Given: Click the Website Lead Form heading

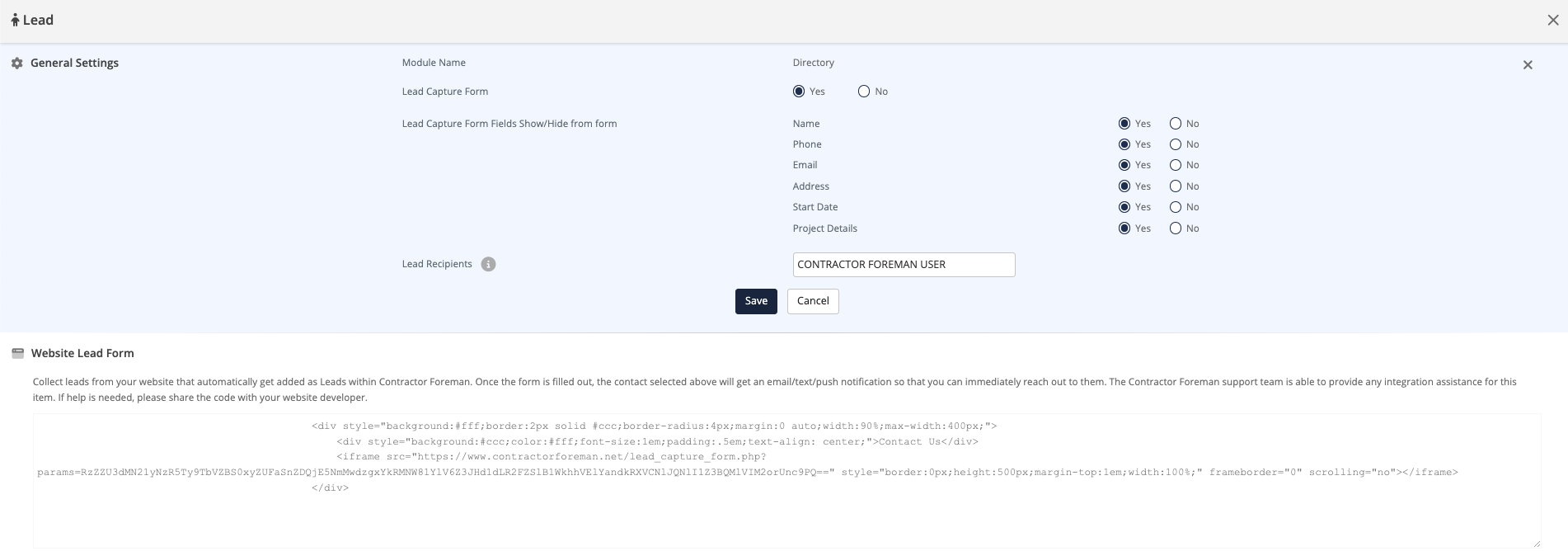Looking at the screenshot, I should pyautogui.click(x=82, y=354).
